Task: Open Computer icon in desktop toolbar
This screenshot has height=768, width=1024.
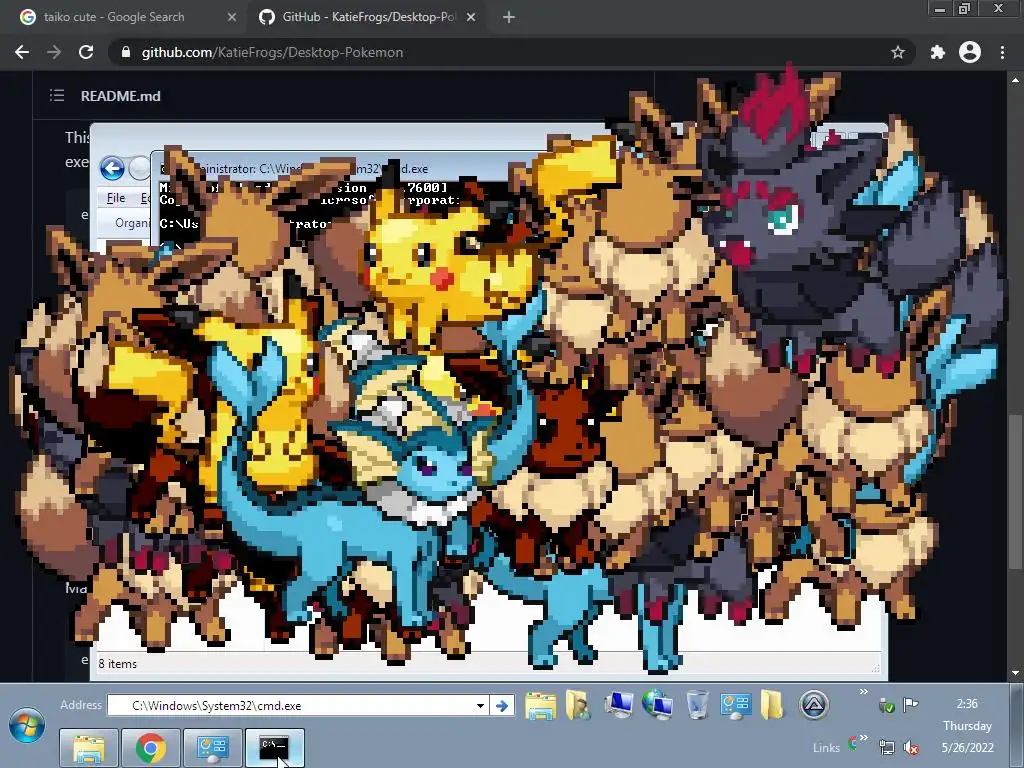Action: (x=618, y=705)
